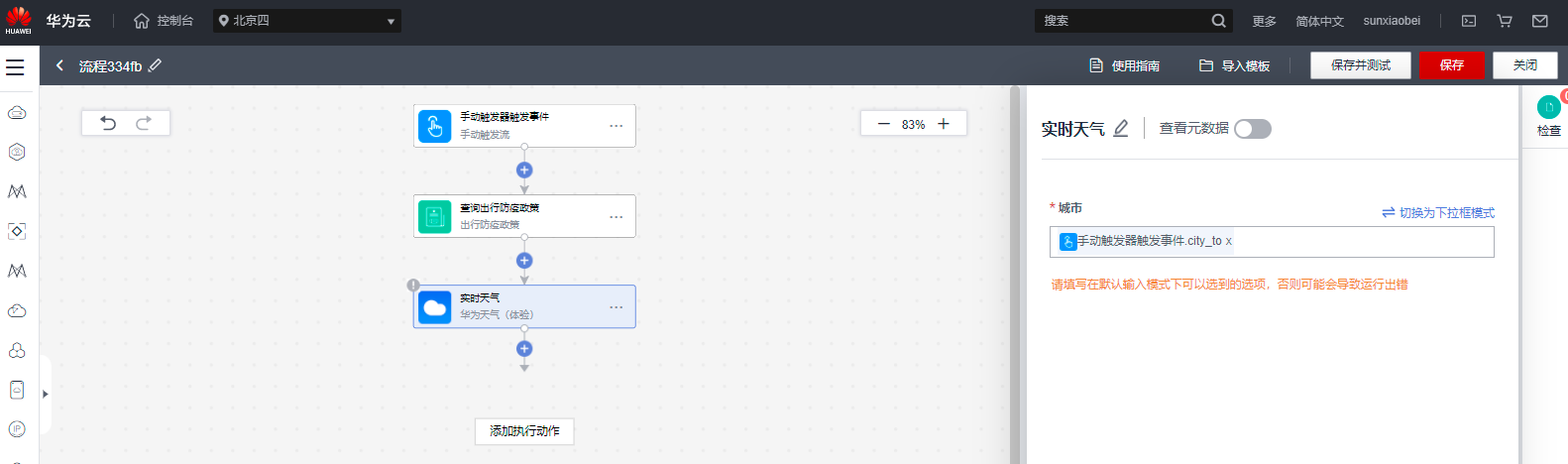Image resolution: width=1568 pixels, height=464 pixels.
Task: Click the undo arrow icon
Action: [x=108, y=123]
